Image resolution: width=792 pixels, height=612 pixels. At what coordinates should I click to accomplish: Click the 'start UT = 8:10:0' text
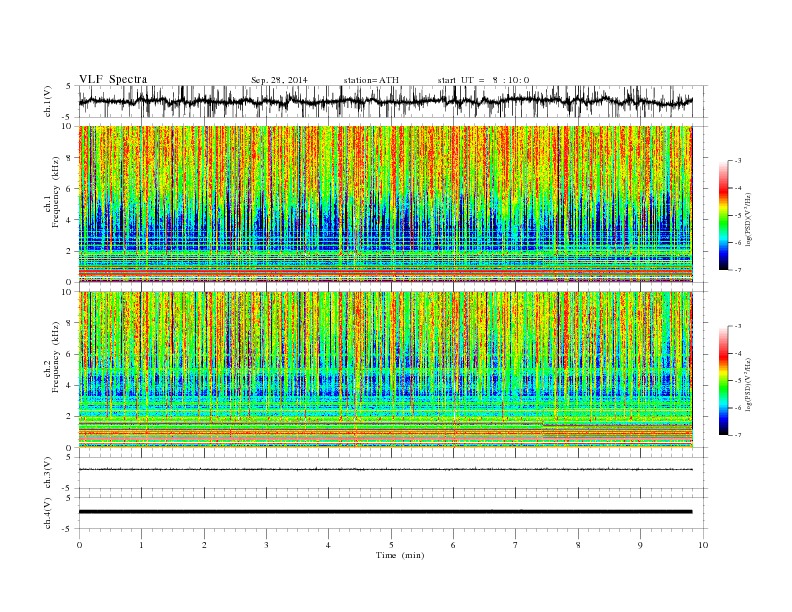point(483,80)
